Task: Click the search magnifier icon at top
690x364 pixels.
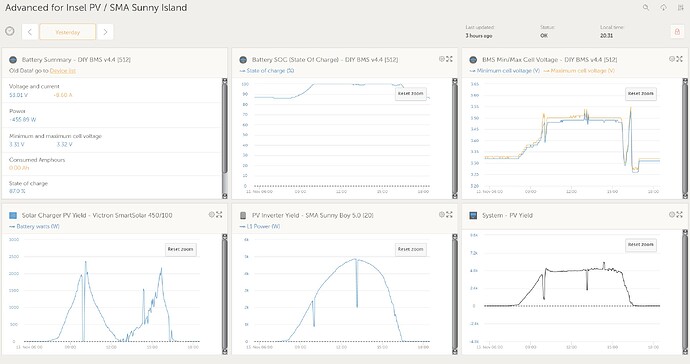Action: 646,7
